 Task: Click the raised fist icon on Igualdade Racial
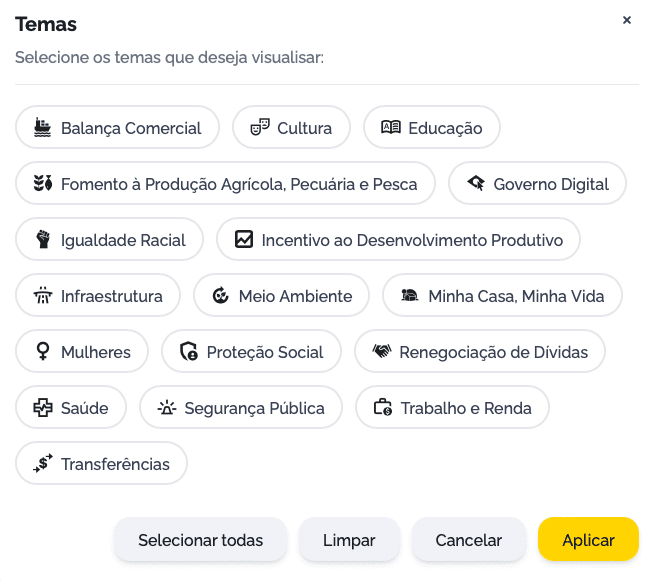pos(42,240)
